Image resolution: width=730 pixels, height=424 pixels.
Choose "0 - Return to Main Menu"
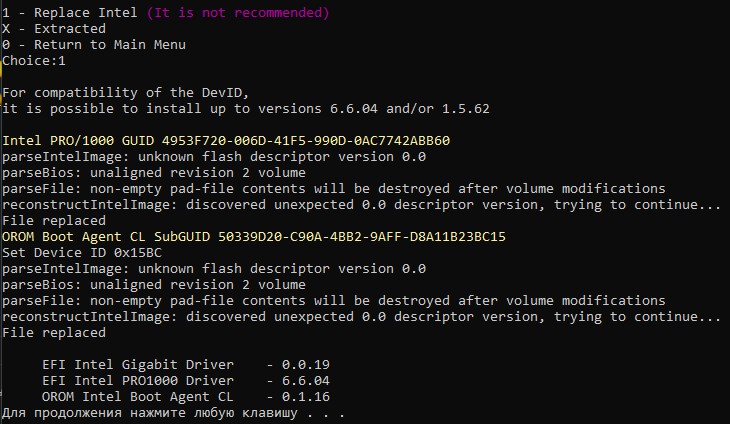coord(94,45)
